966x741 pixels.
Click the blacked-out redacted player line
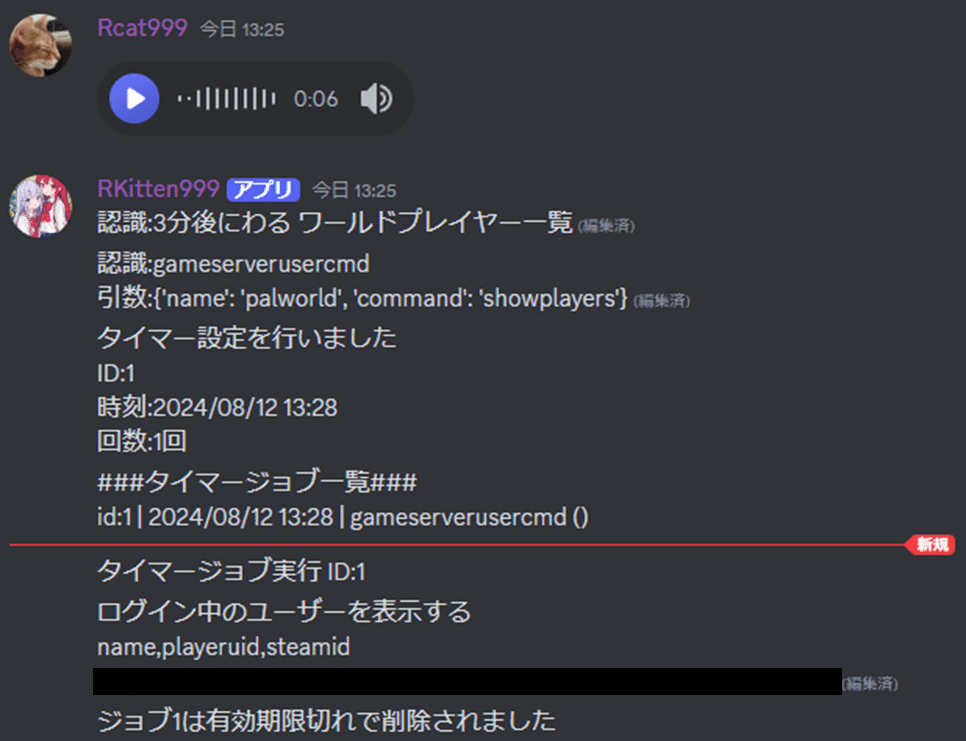click(x=468, y=681)
